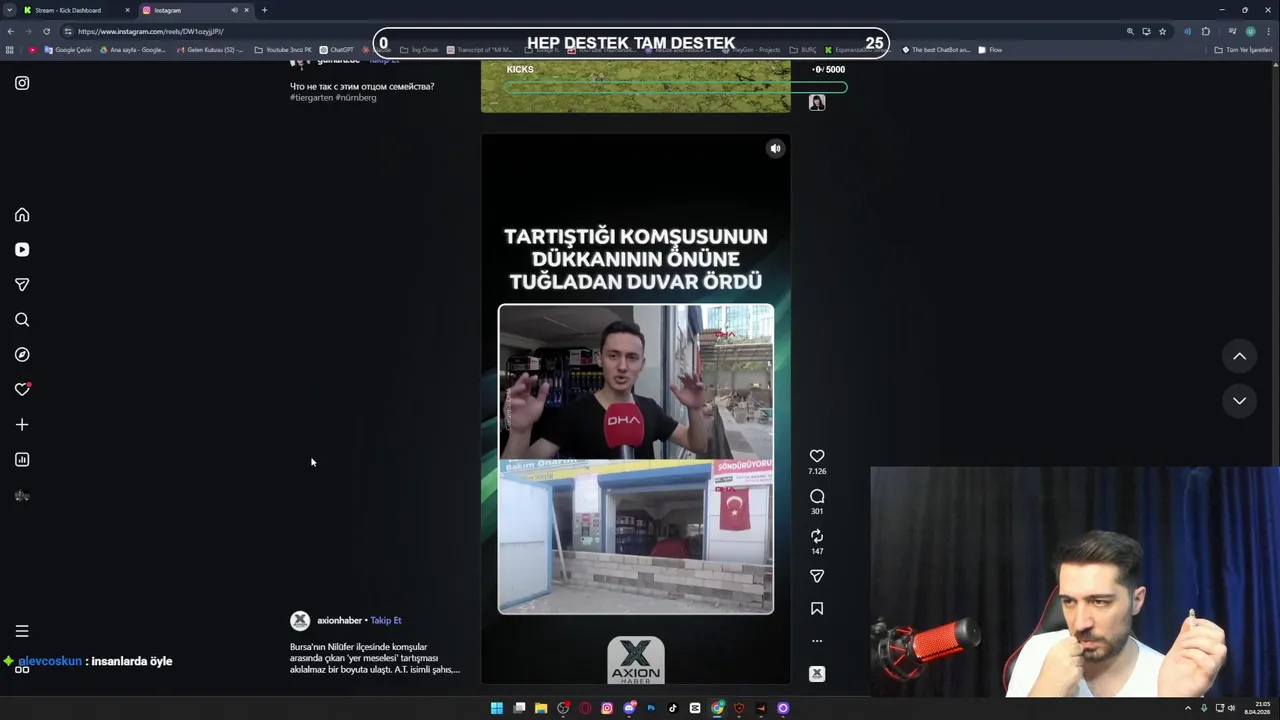
Task: Open TikTok from taskbar
Action: (673, 708)
